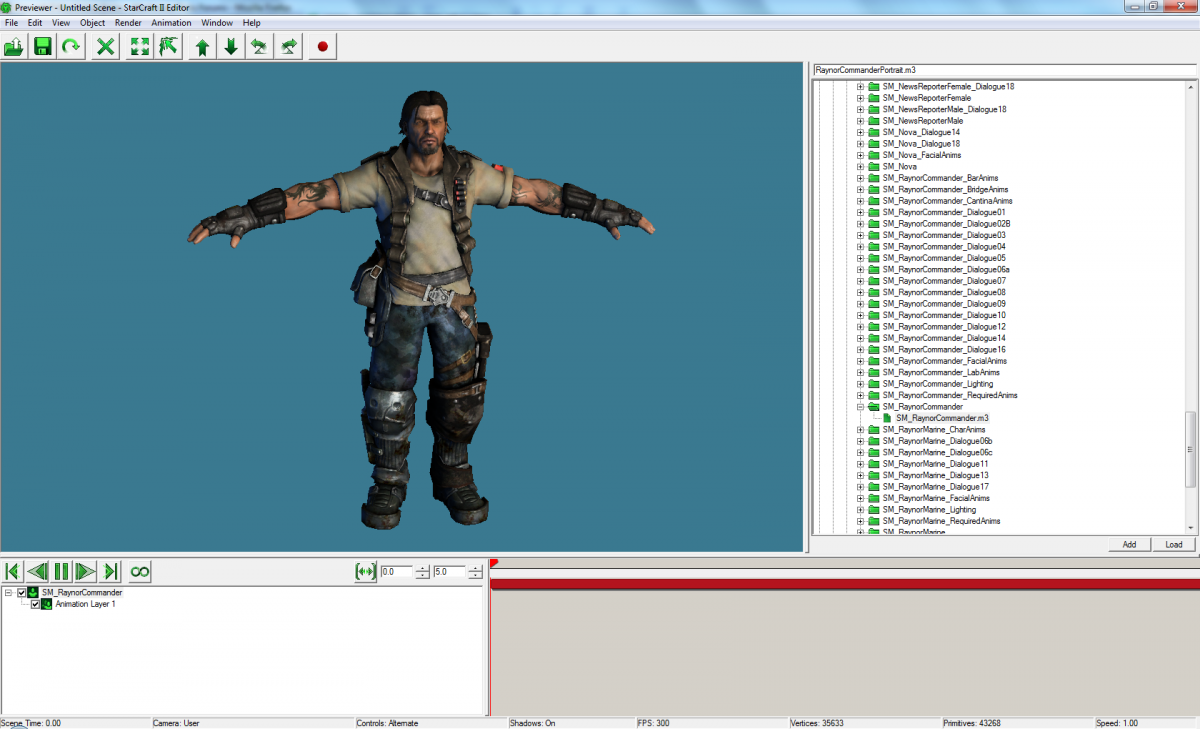Click the green down arrow toolbar icon

[x=231, y=46]
